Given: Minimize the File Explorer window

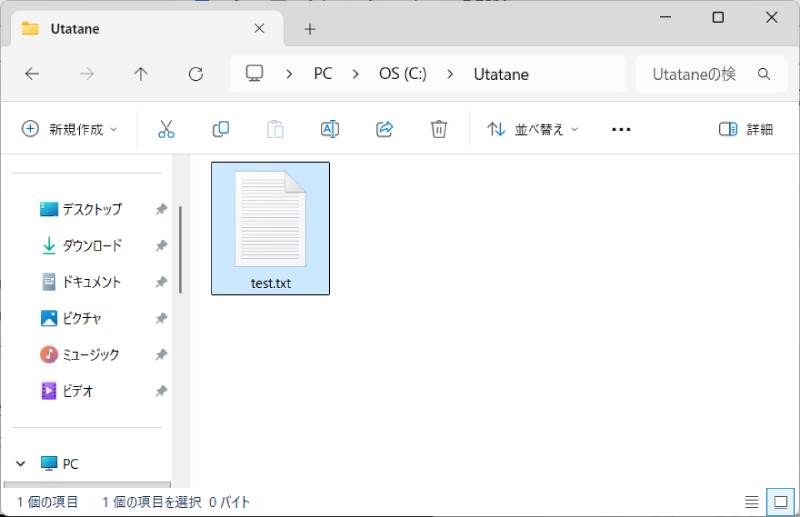Looking at the screenshot, I should [x=665, y=17].
